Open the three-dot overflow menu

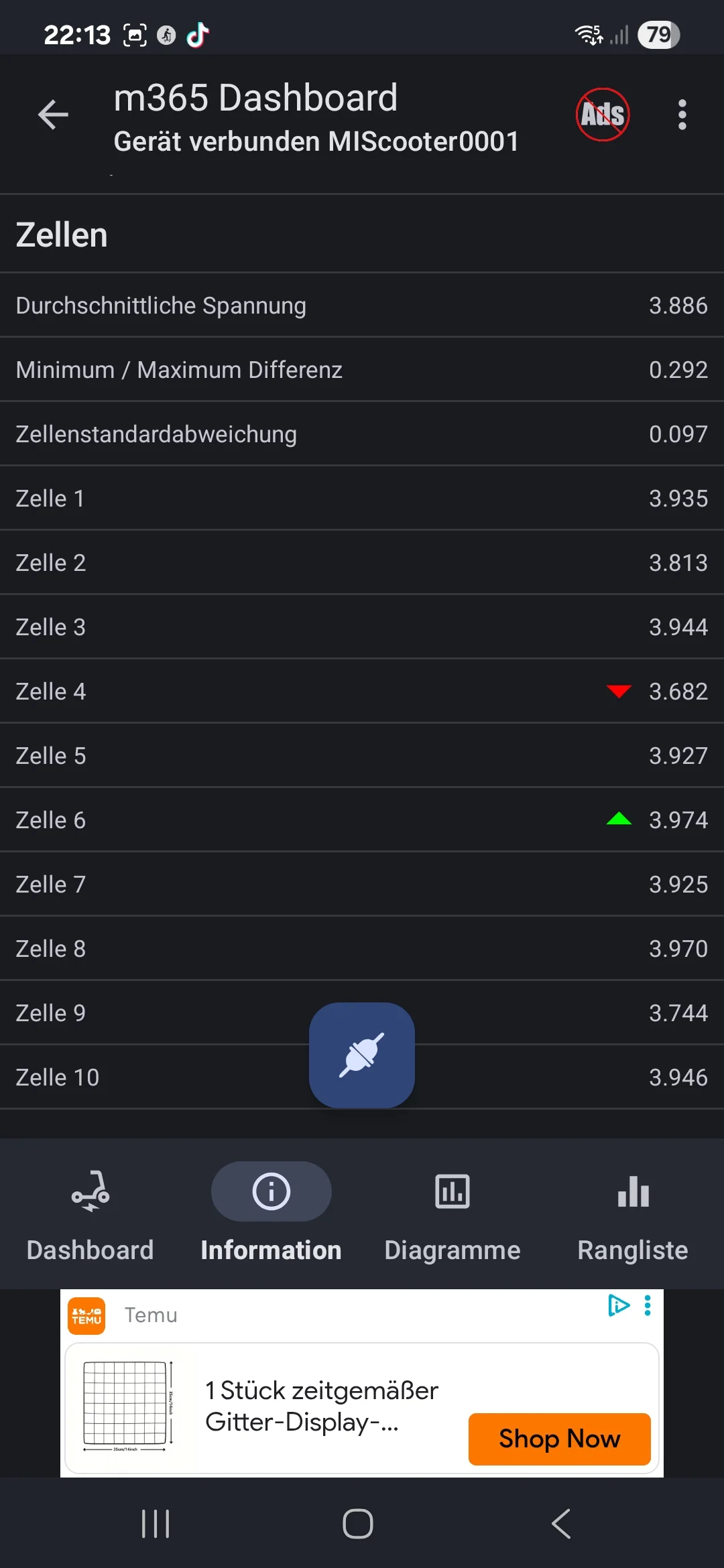[x=682, y=115]
